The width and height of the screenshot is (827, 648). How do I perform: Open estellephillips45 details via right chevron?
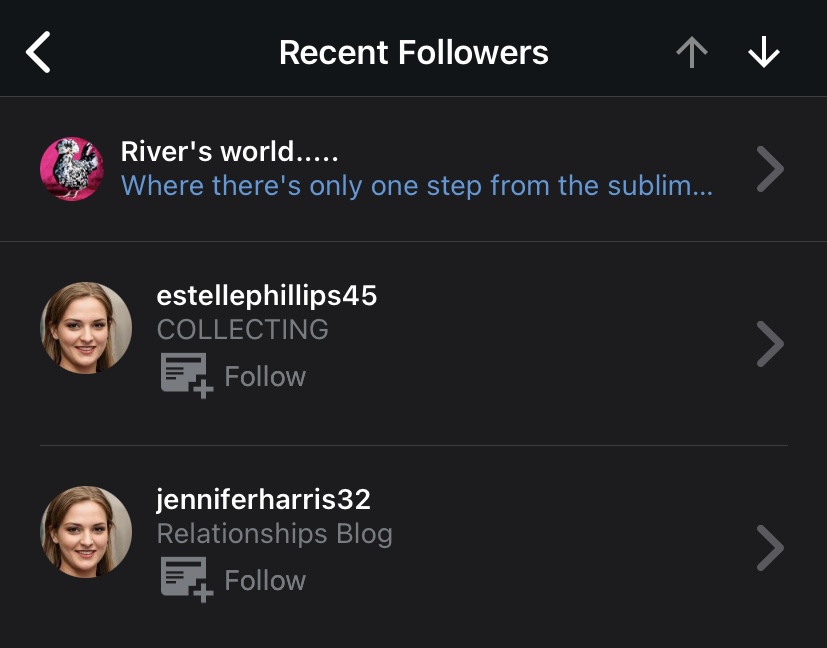coord(769,344)
